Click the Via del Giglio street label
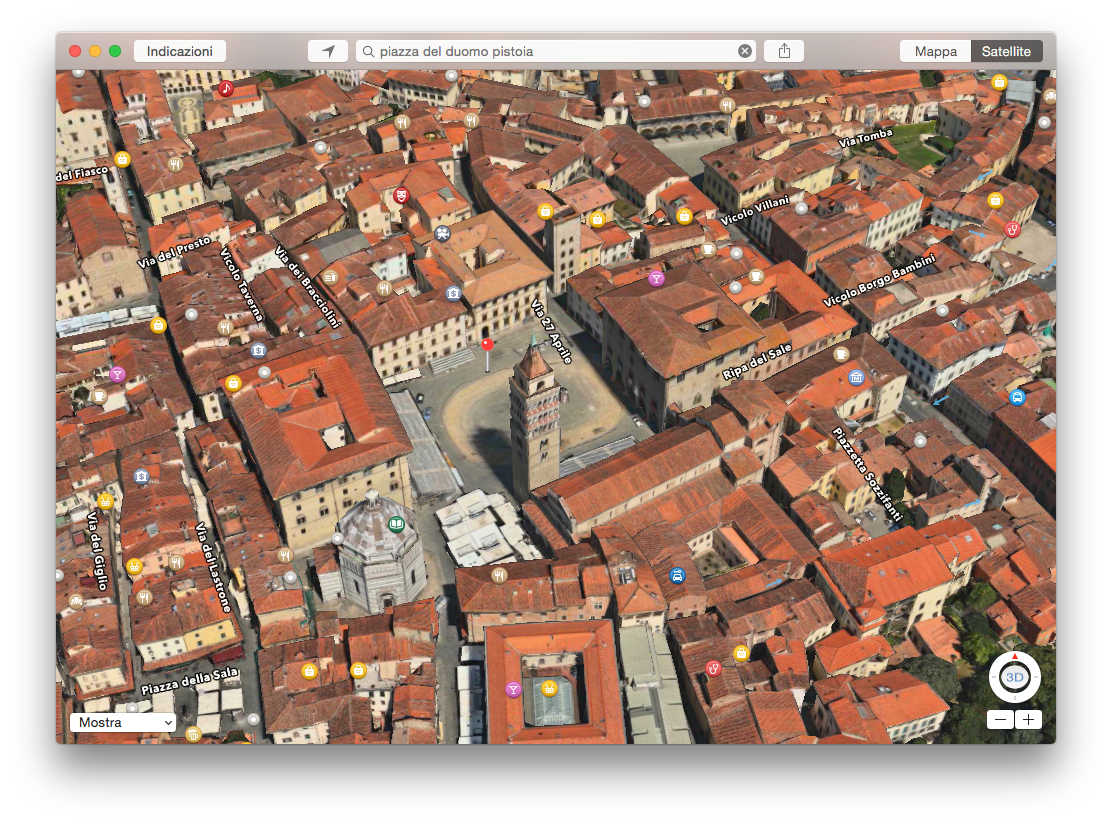 (x=96, y=550)
